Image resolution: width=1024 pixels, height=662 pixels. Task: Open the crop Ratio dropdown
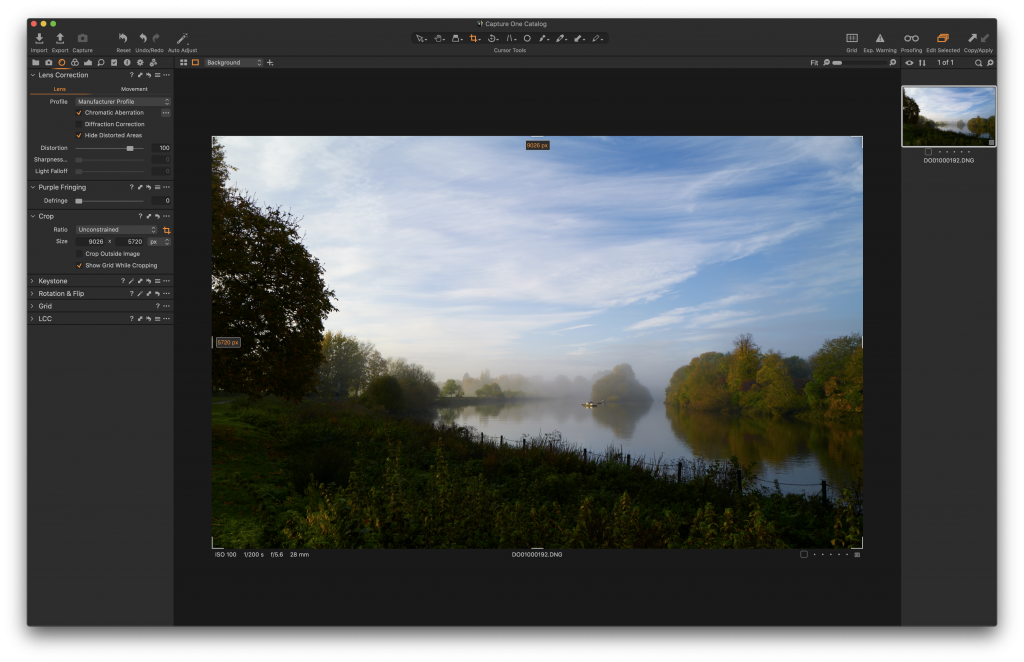click(117, 230)
